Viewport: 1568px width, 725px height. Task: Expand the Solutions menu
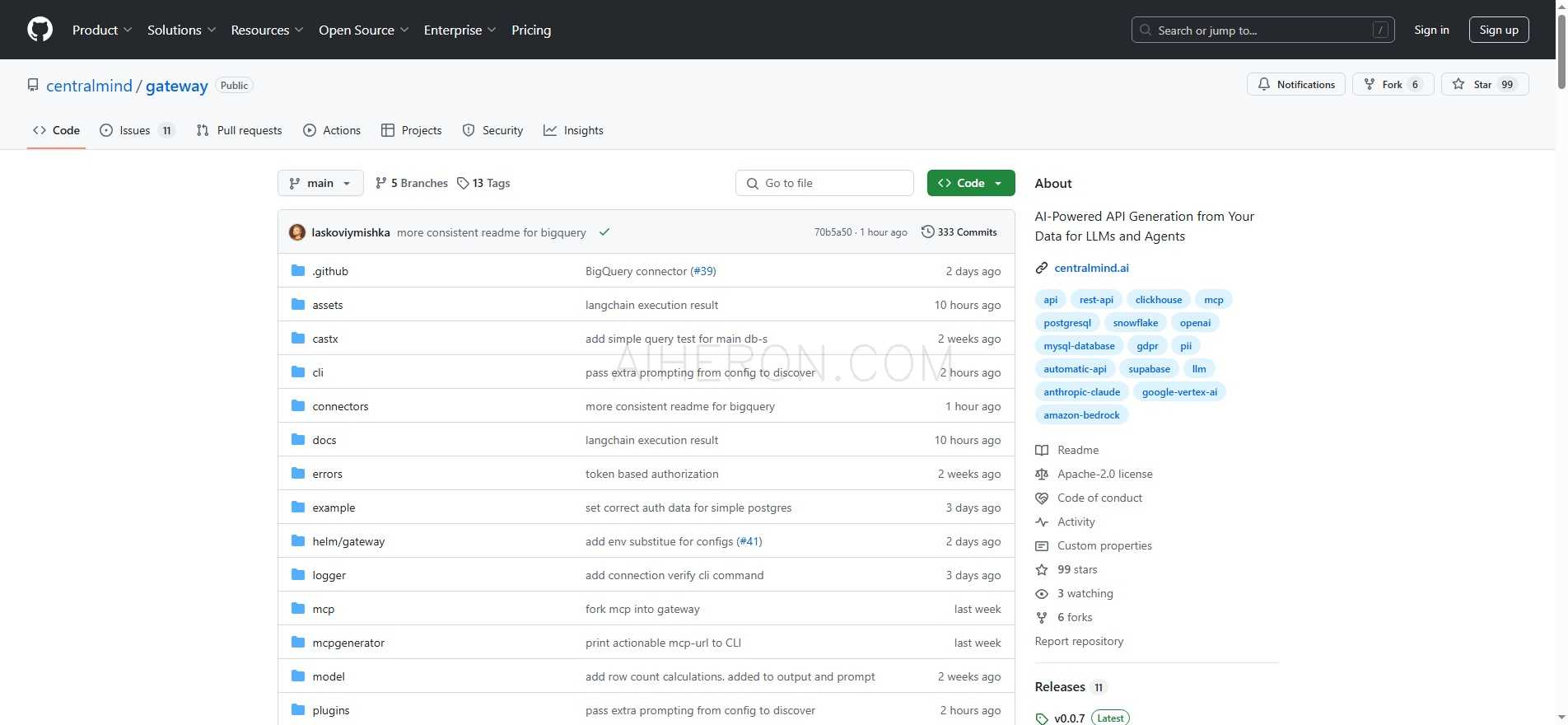tap(181, 30)
